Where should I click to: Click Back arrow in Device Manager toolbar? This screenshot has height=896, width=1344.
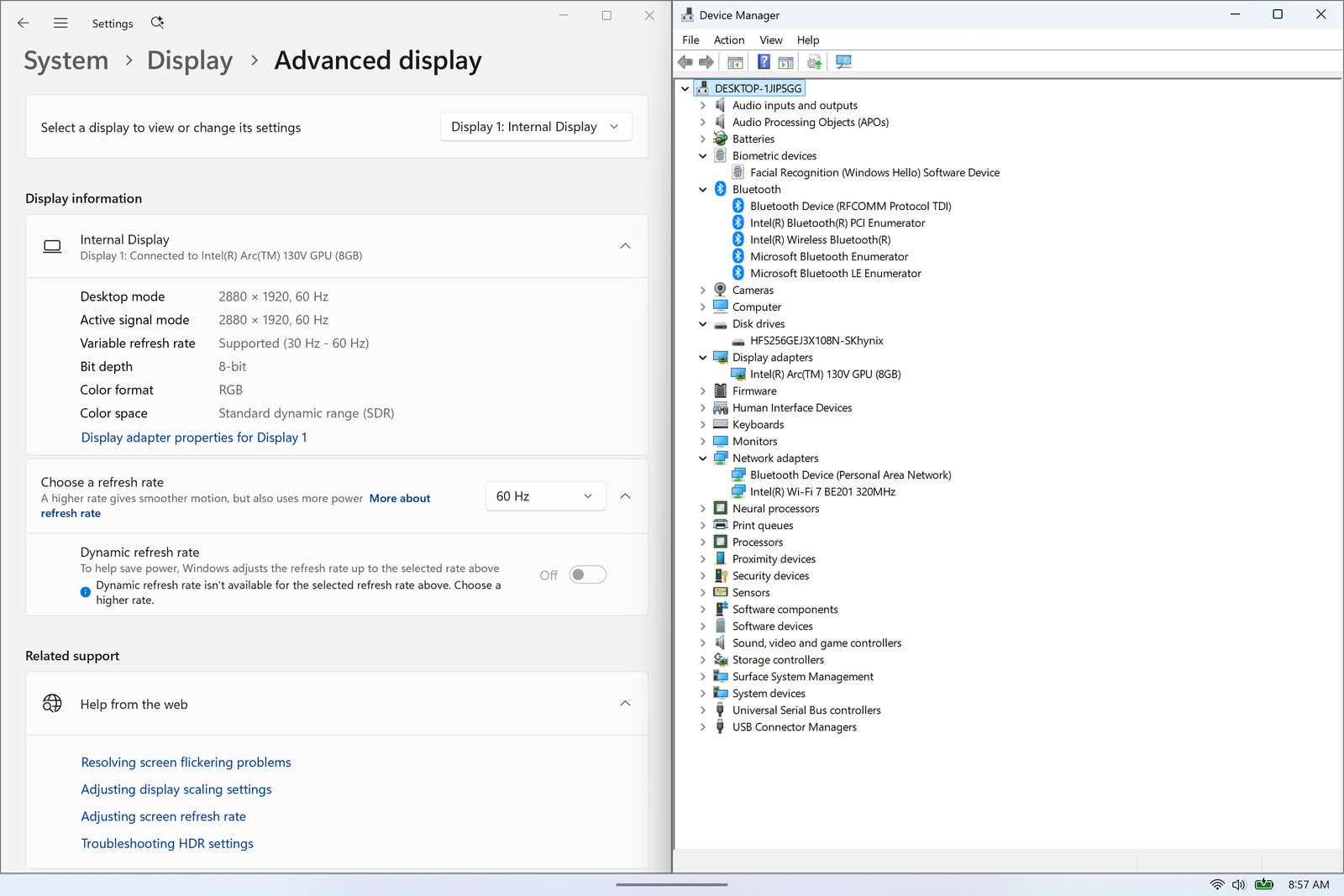click(x=685, y=62)
